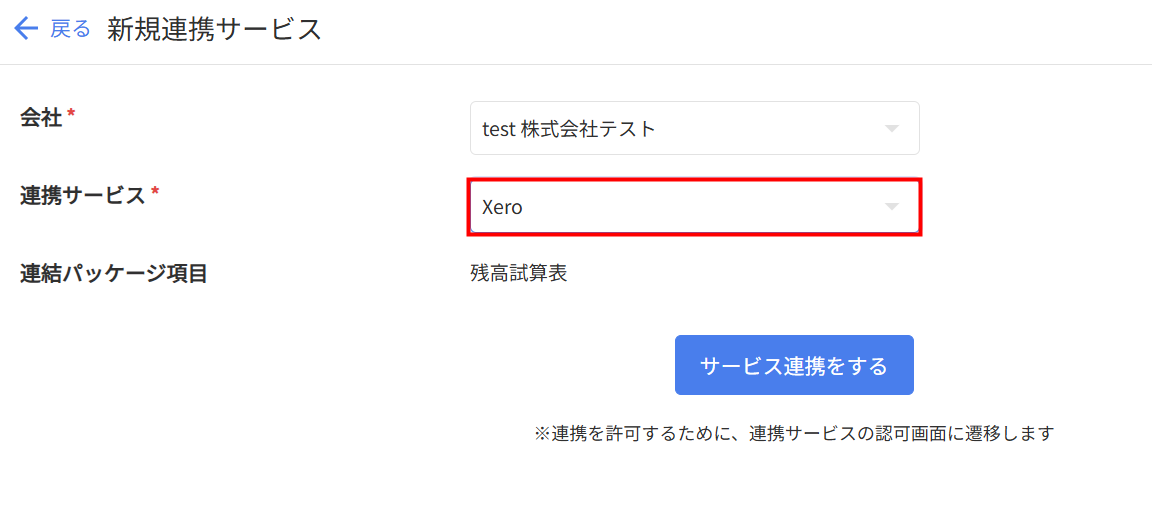This screenshot has width=1152, height=509.
Task: Click the note about 認可画面 transition
Action: 794,433
